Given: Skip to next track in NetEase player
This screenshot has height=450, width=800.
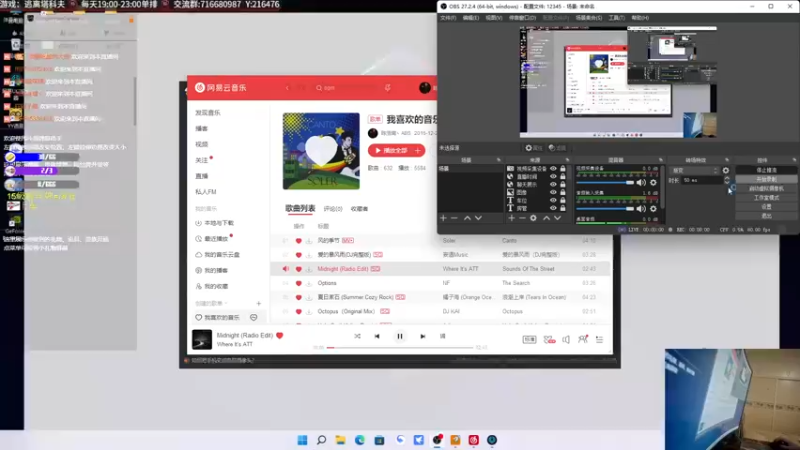Looking at the screenshot, I should 422,336.
